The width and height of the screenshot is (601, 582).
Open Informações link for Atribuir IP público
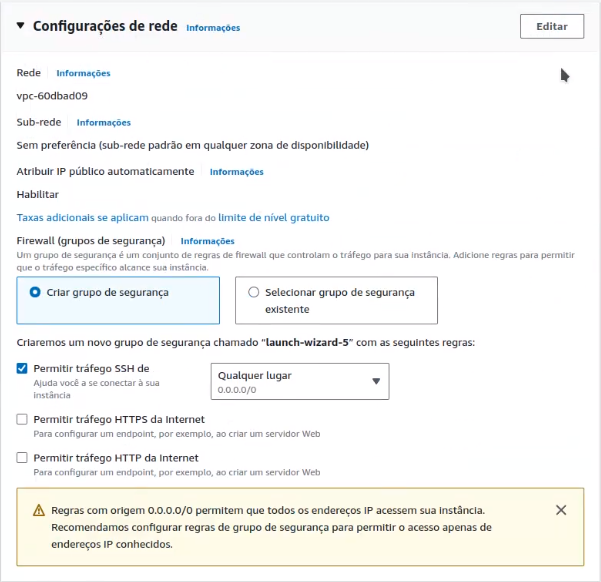coord(236,172)
